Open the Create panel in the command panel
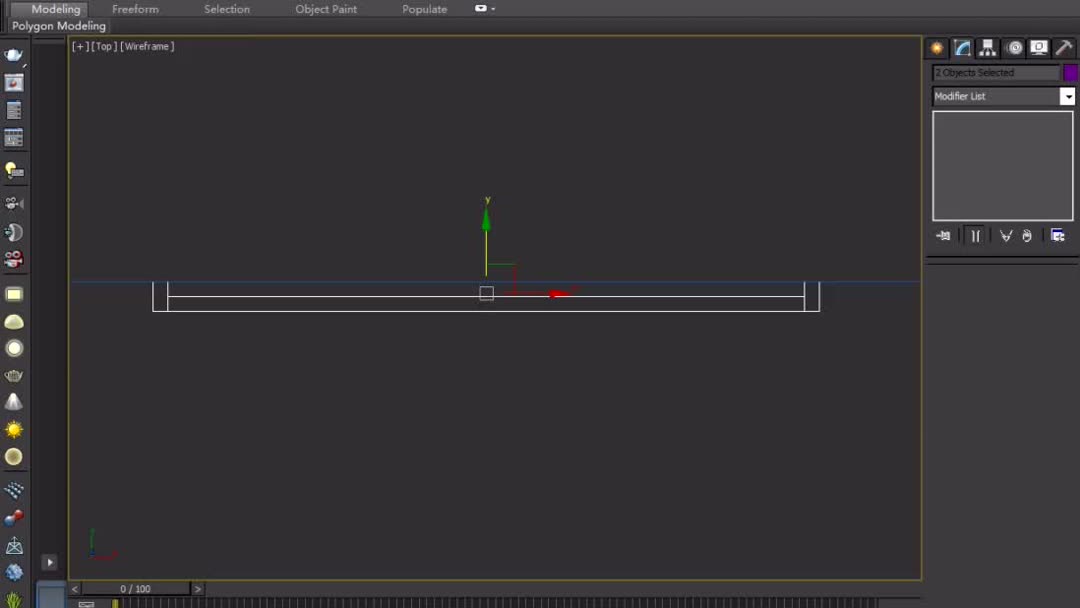This screenshot has width=1080, height=608. pos(936,47)
